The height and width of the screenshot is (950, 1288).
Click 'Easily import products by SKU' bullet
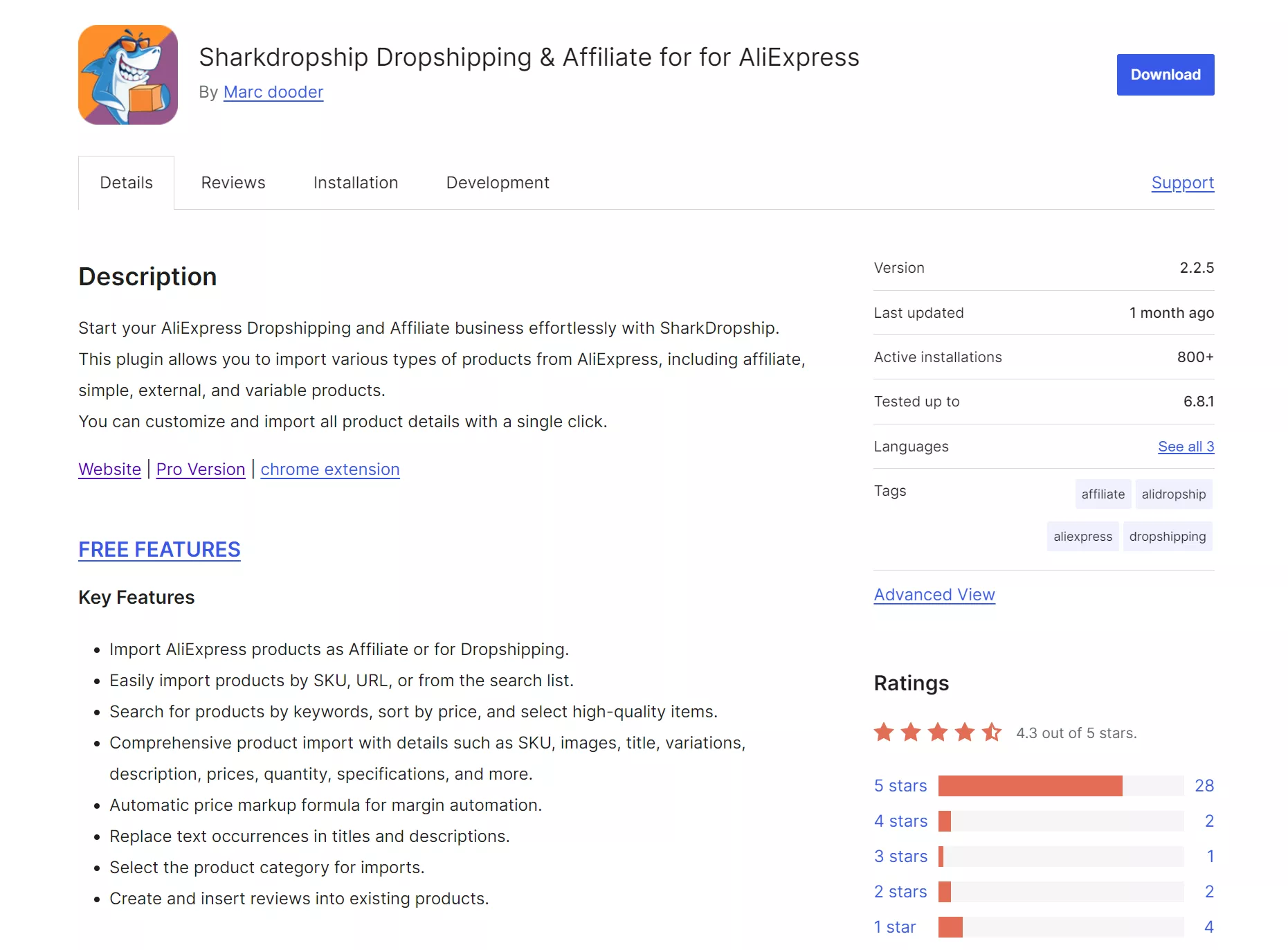(x=342, y=681)
